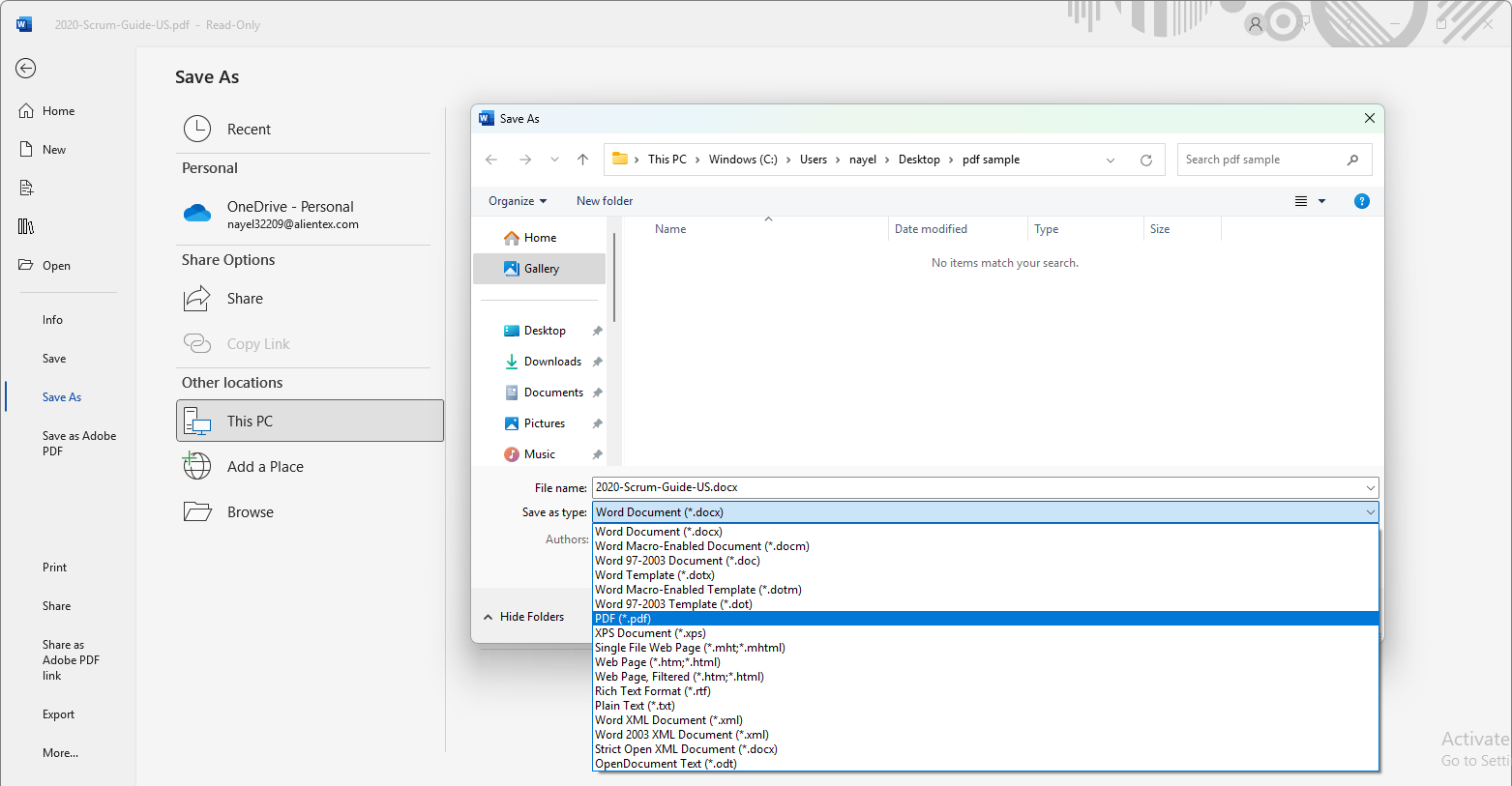This screenshot has width=1512, height=786.
Task: Expand the address bar previous locations dropdown
Action: pyautogui.click(x=1111, y=160)
